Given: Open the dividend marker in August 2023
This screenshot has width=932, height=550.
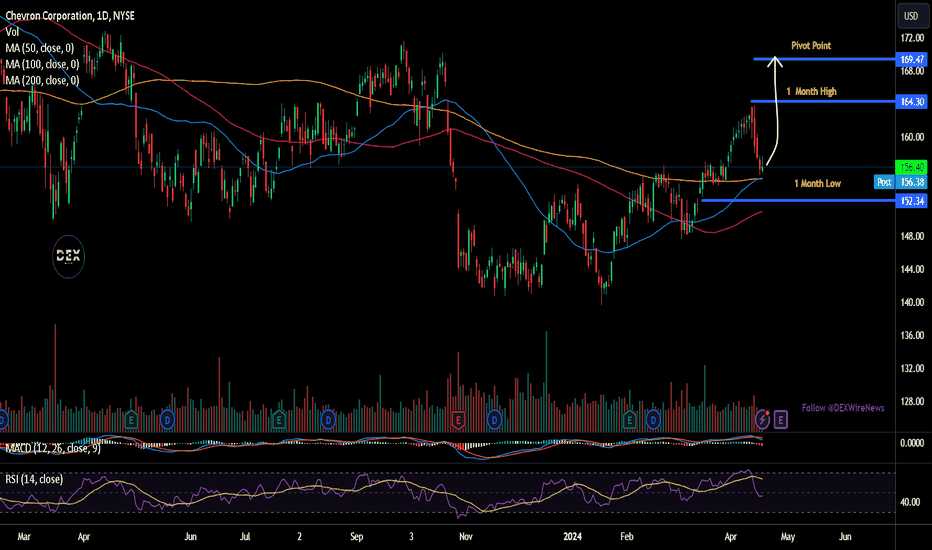Looking at the screenshot, I should coord(328,420).
